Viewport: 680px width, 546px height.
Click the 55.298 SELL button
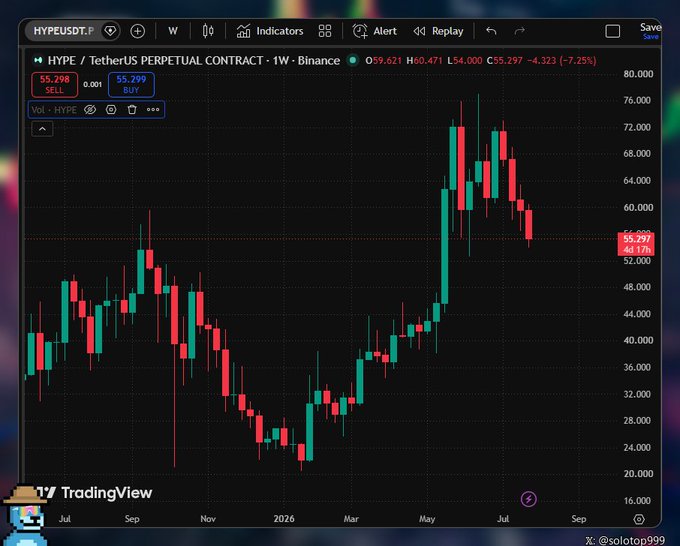pos(55,85)
